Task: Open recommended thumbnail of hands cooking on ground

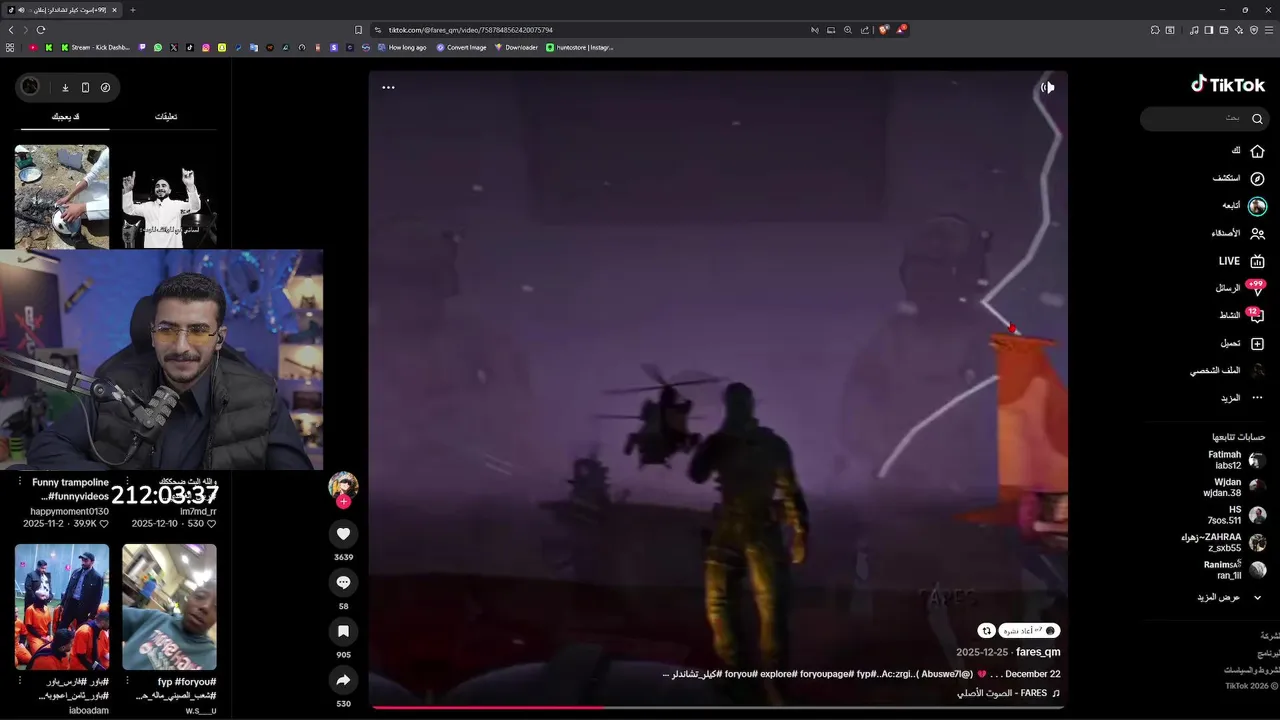Action: [x=61, y=198]
